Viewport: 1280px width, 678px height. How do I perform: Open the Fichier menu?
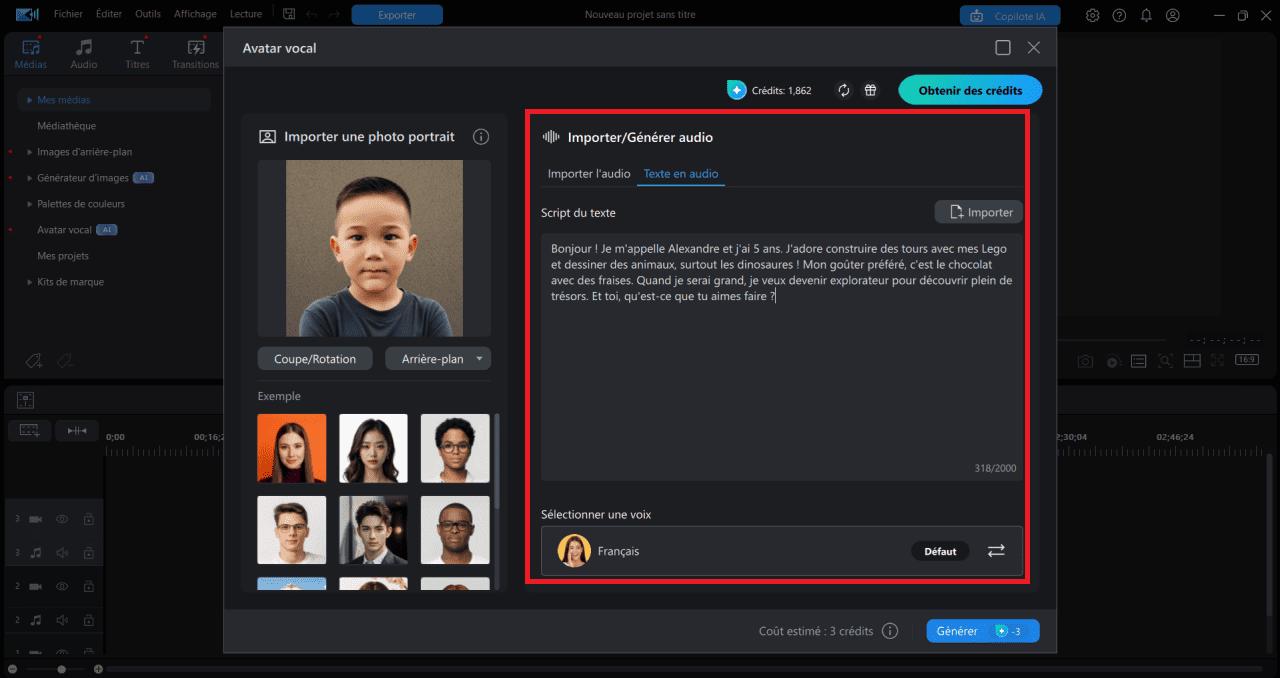pos(68,14)
